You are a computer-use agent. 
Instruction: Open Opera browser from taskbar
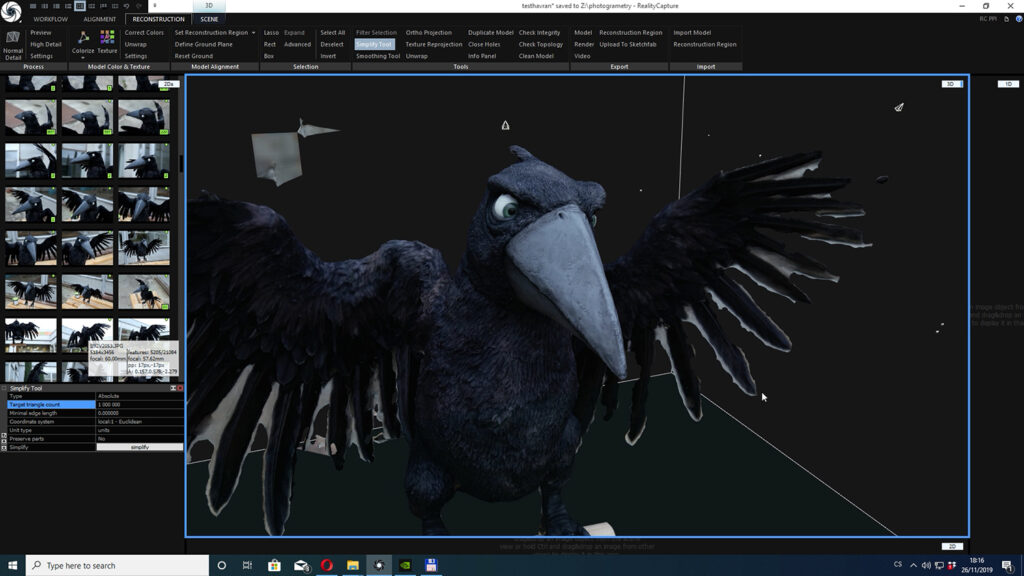327,566
